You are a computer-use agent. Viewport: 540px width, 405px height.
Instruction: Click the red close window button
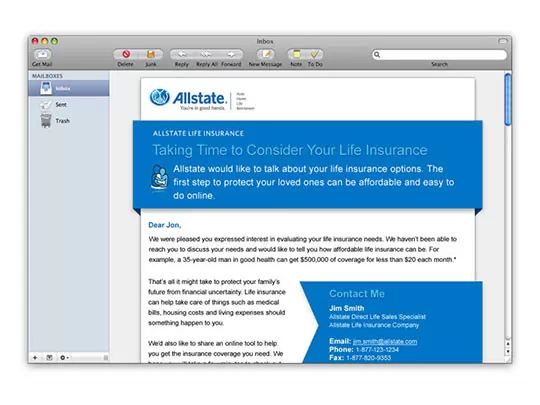[x=35, y=41]
